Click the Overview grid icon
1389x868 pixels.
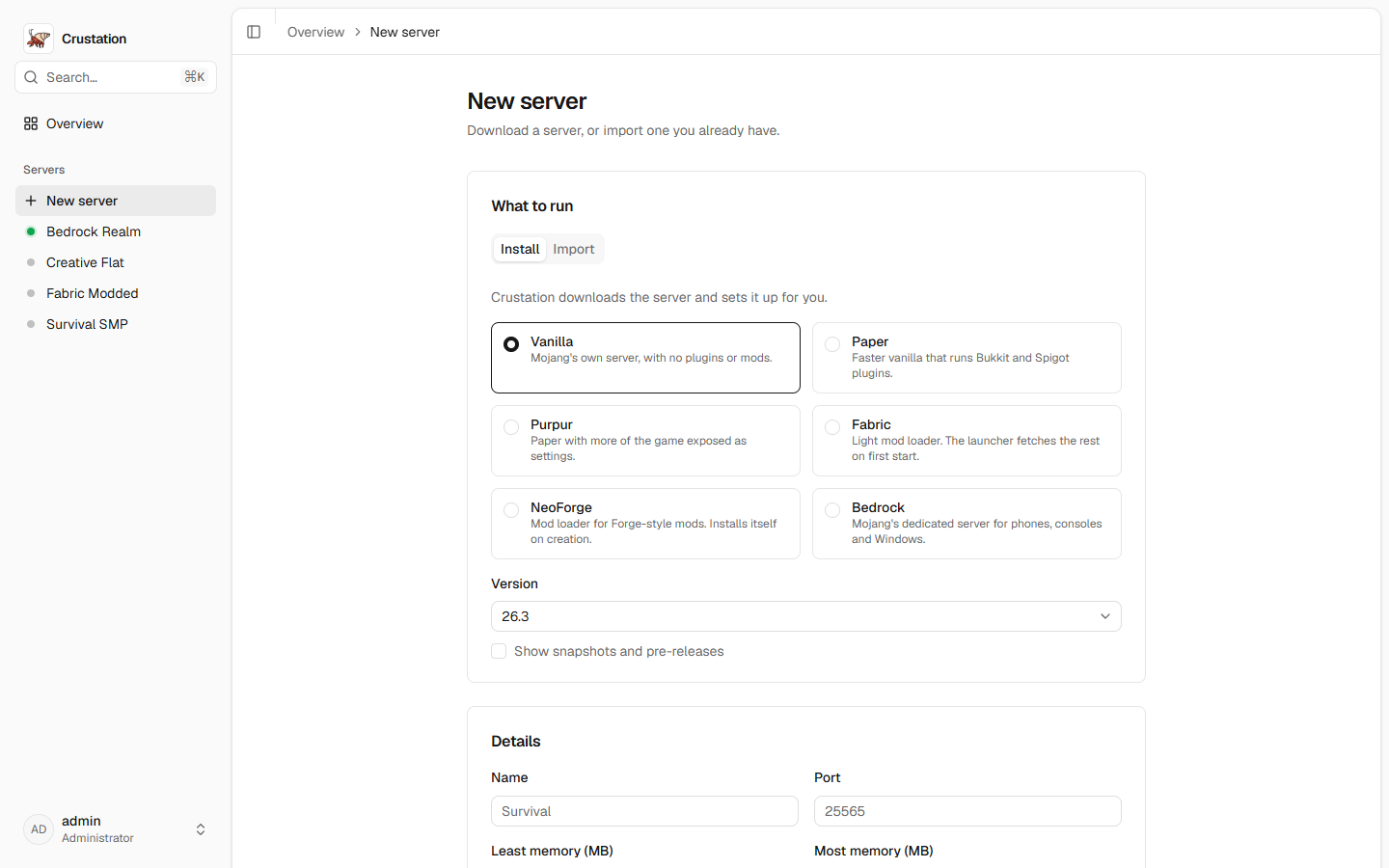31,123
